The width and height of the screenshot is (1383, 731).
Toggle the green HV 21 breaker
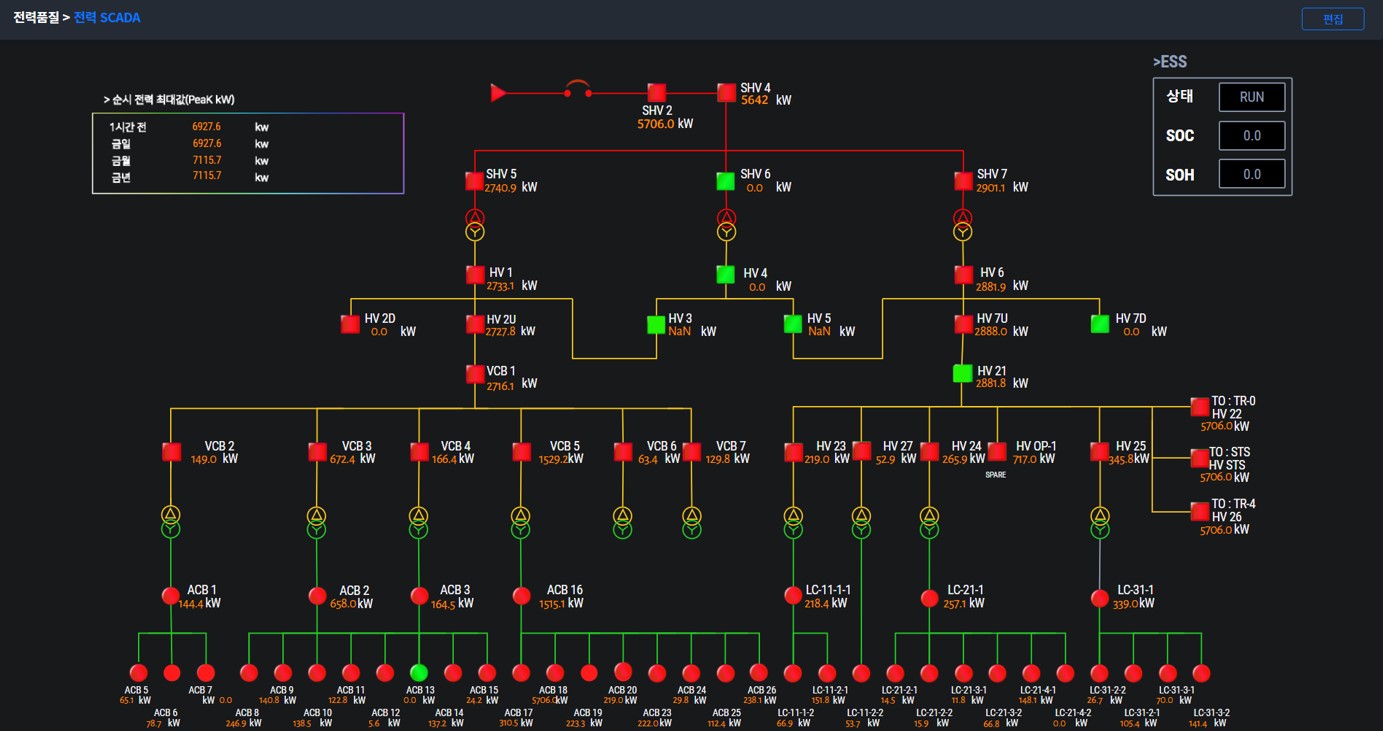pos(962,374)
